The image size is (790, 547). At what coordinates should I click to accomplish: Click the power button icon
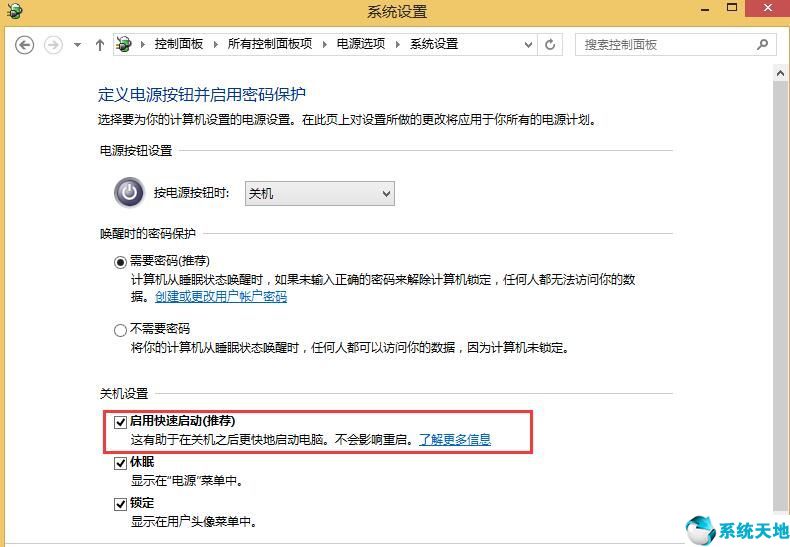point(129,192)
